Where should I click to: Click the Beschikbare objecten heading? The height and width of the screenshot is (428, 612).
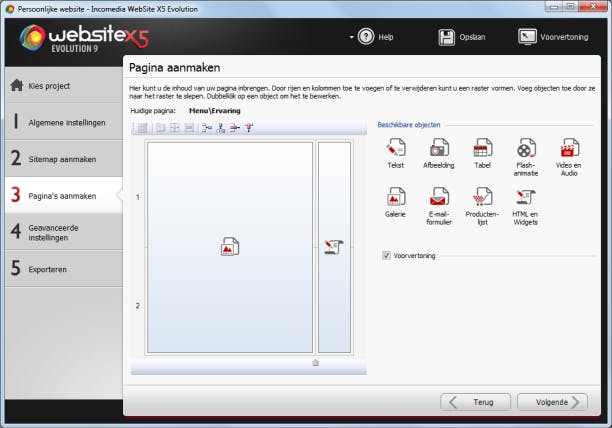click(x=409, y=125)
